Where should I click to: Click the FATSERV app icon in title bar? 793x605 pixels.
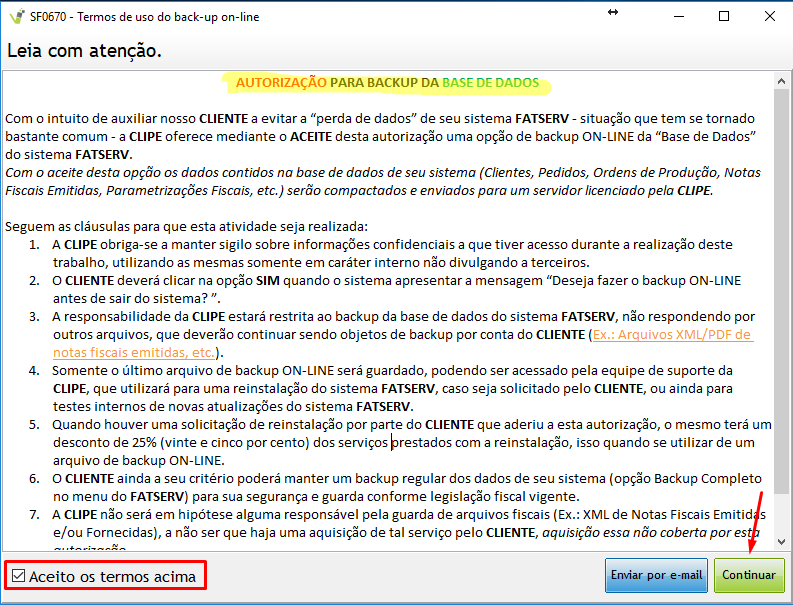pos(15,17)
